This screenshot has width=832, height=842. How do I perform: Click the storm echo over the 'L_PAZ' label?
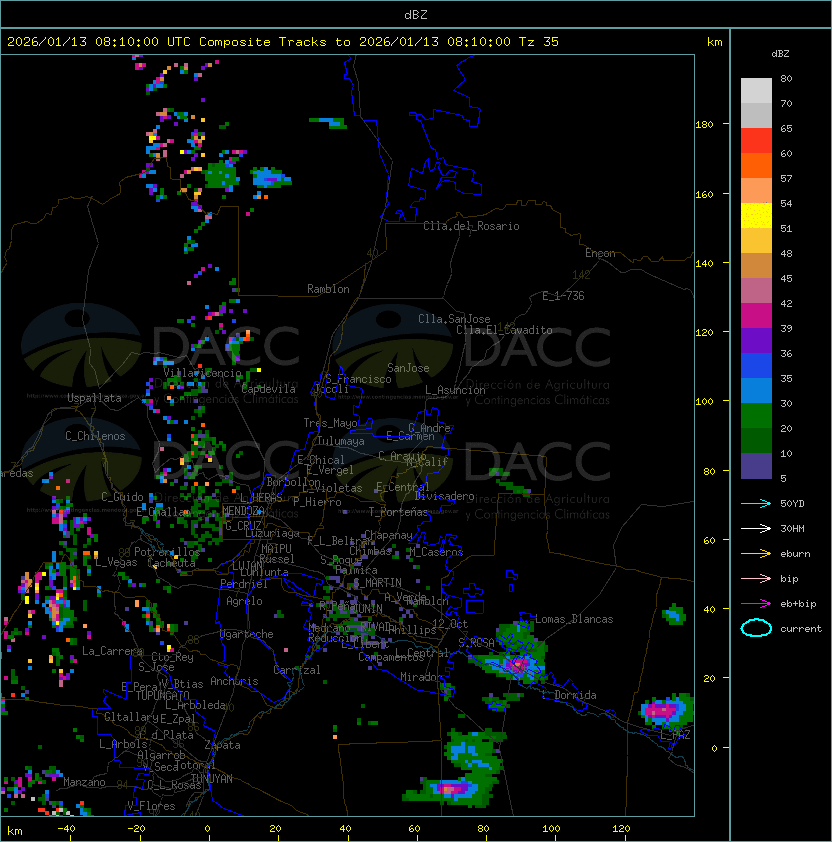click(x=665, y=712)
